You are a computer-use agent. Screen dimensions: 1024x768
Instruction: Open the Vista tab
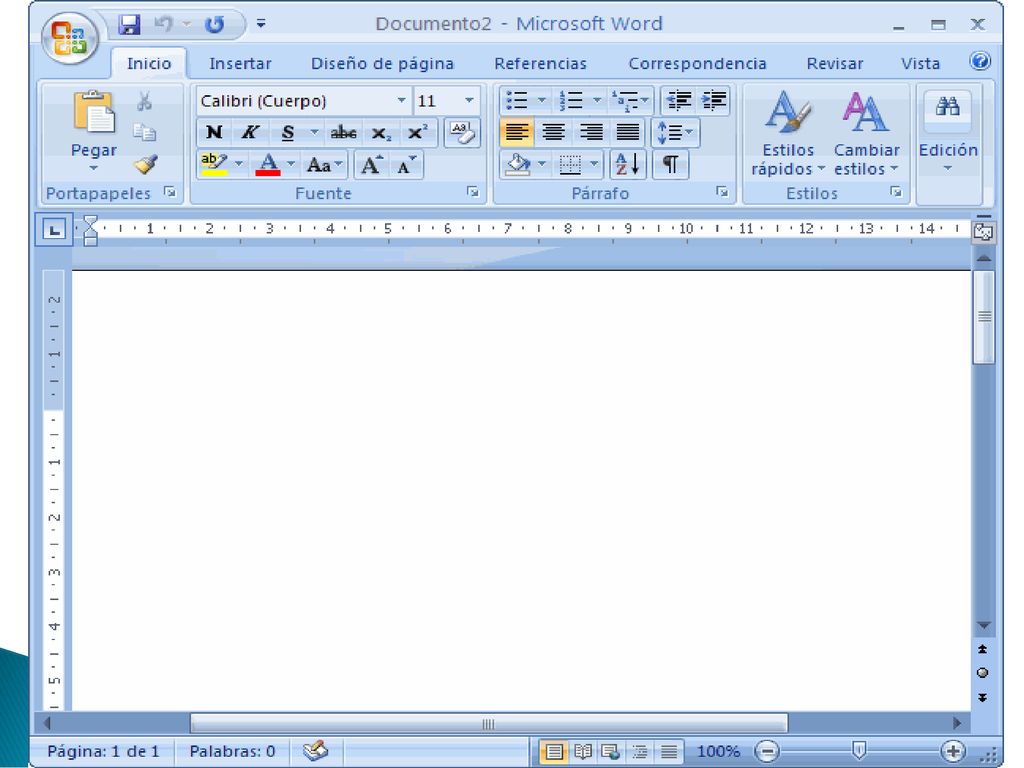(920, 63)
